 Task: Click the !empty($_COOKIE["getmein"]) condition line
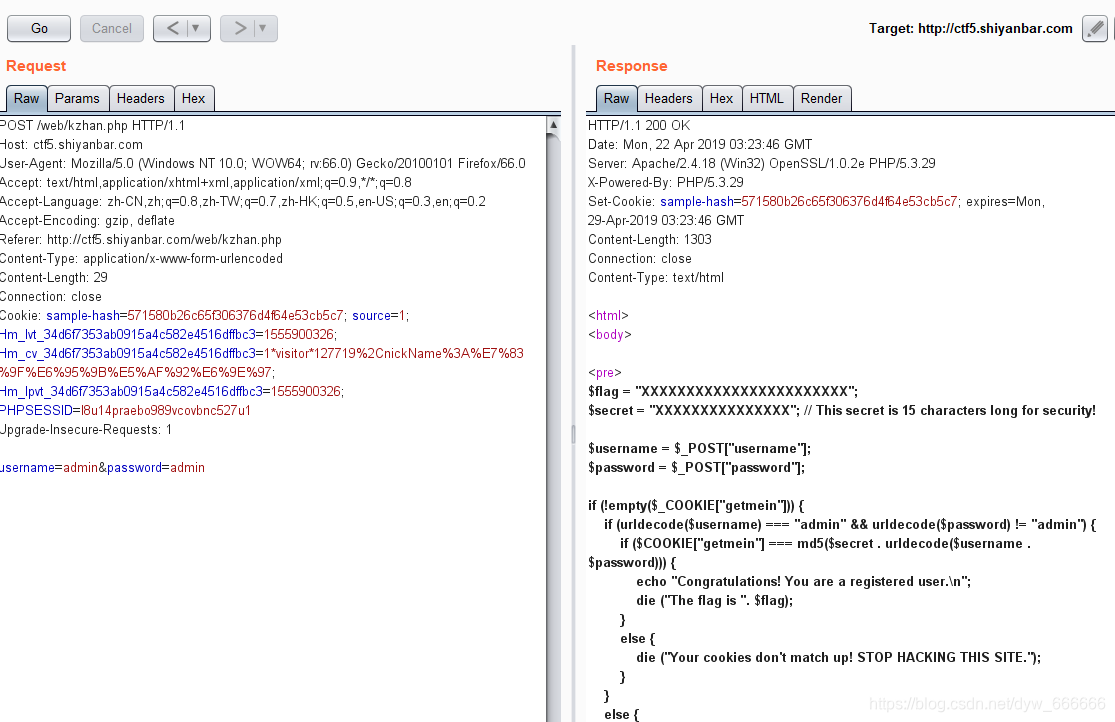point(696,506)
